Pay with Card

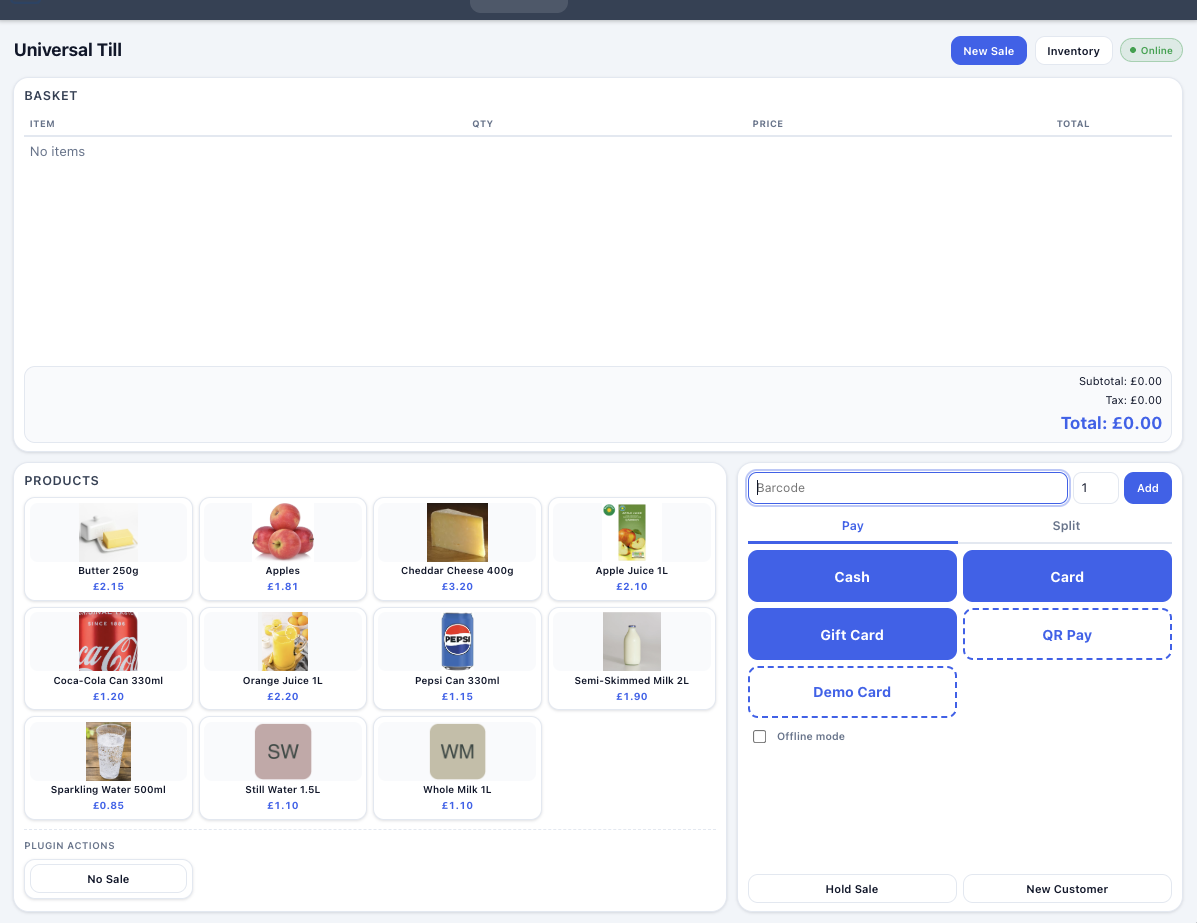[x=1066, y=576]
